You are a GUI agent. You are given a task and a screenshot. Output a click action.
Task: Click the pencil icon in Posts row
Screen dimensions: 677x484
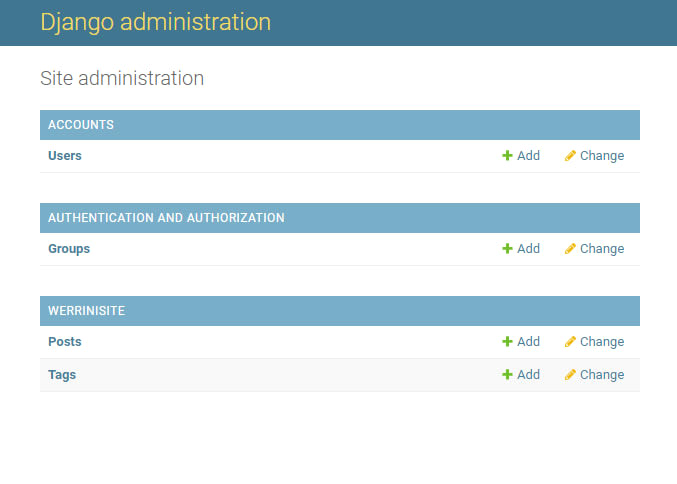point(570,342)
